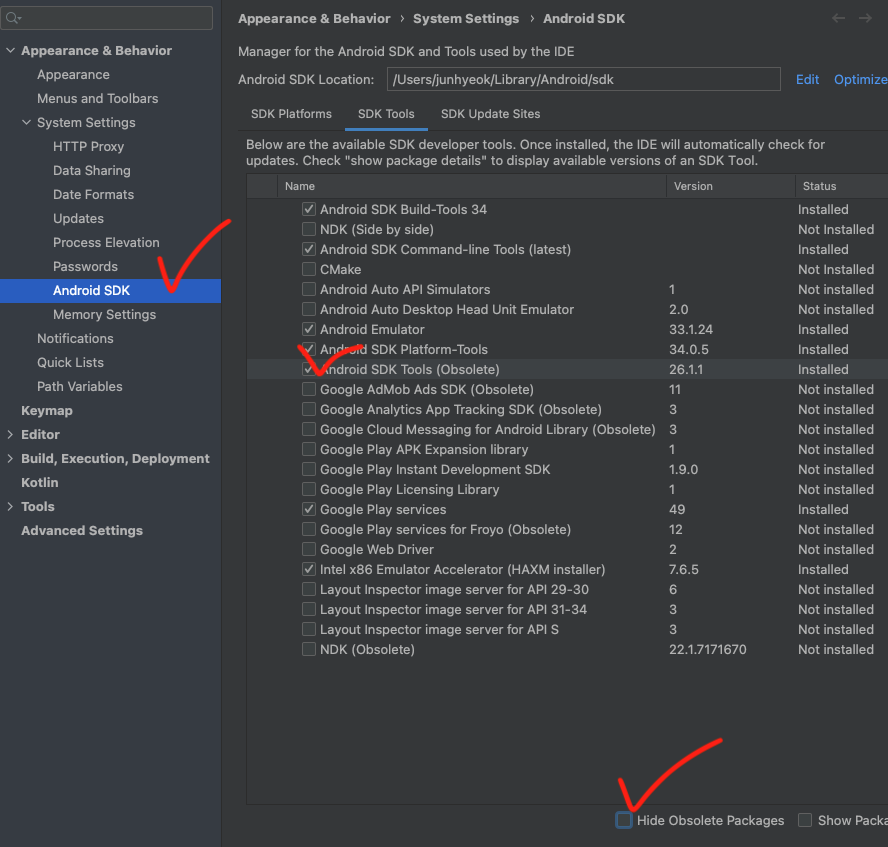Screen dimensions: 888x847
Task: Select Layout Inspector image server for API 29-30 row
Action: (567, 589)
